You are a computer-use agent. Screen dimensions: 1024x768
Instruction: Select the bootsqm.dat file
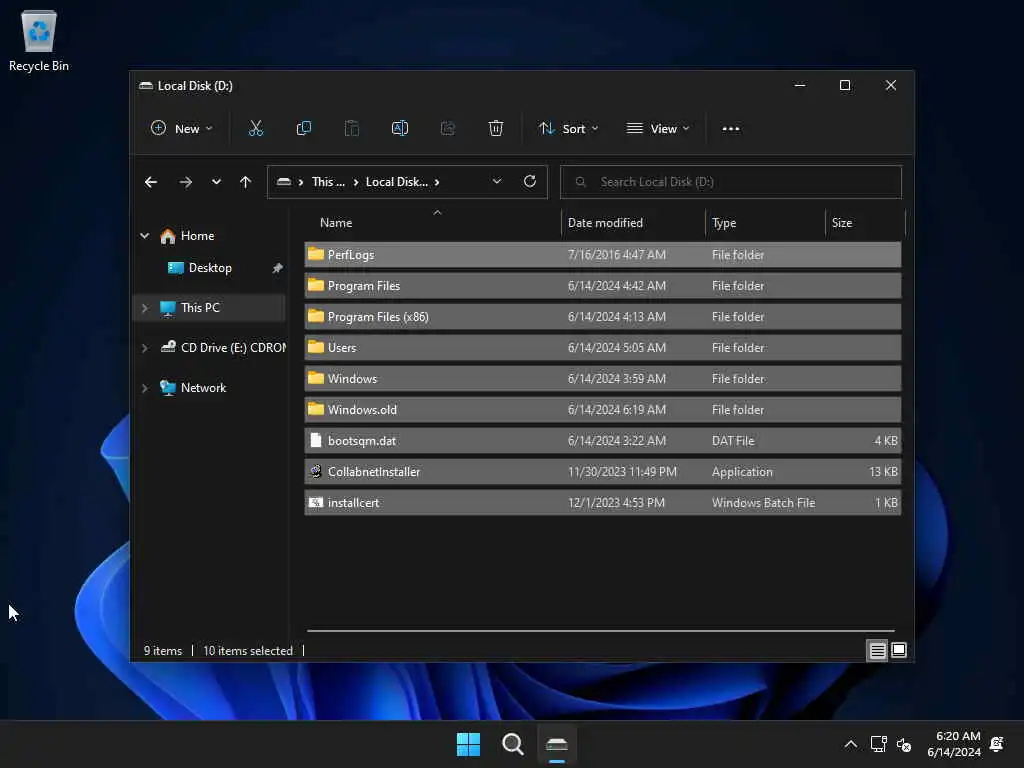(x=603, y=441)
